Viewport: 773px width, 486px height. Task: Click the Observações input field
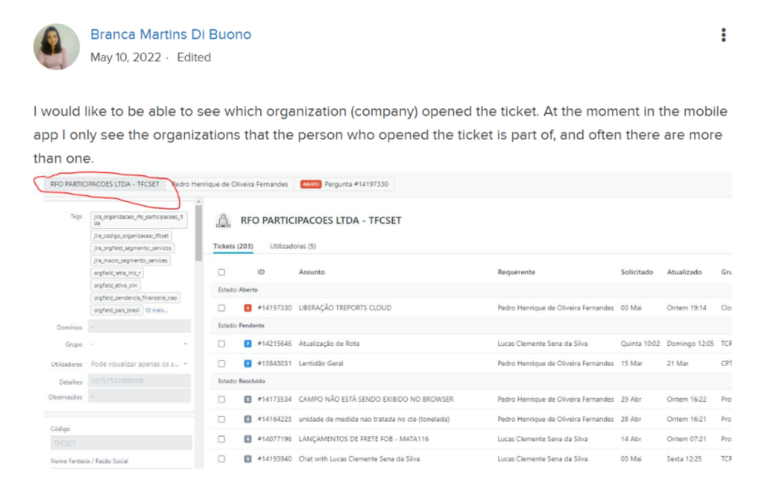(x=140, y=396)
